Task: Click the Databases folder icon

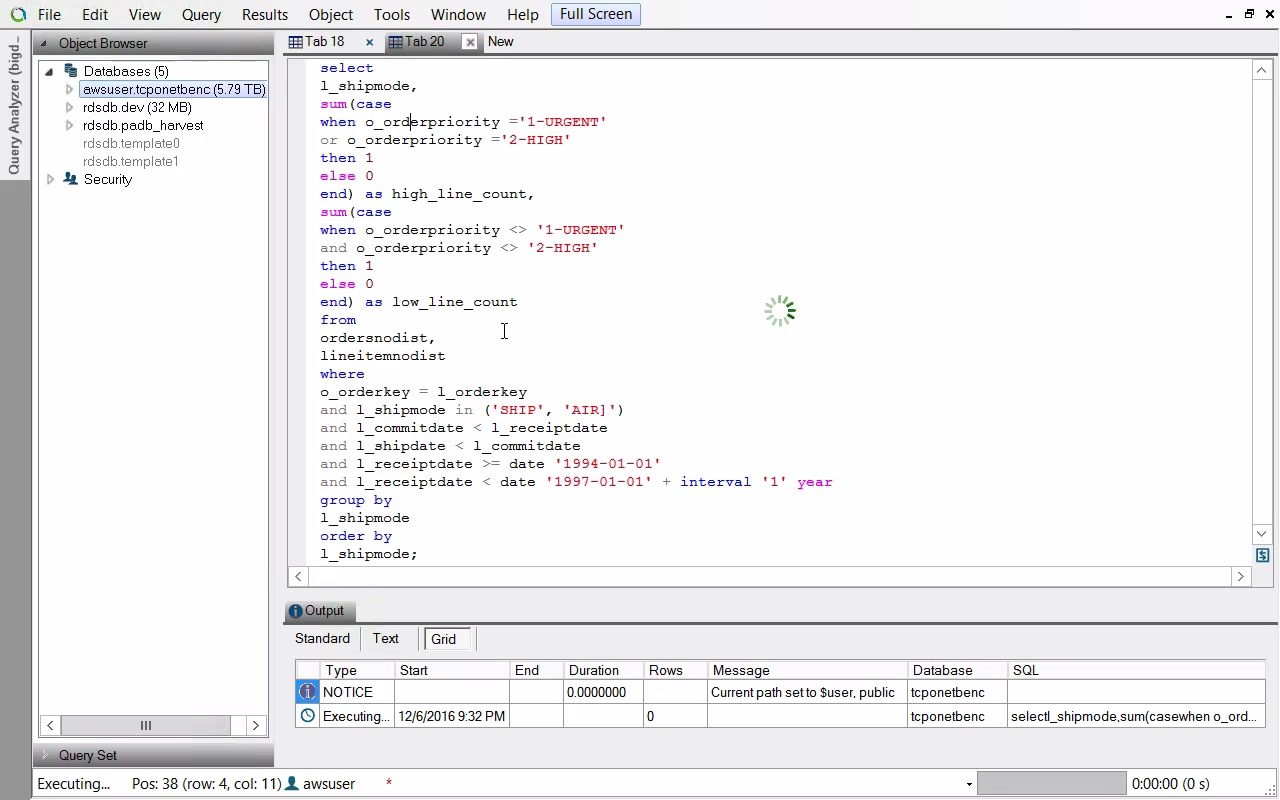Action: [x=70, y=71]
